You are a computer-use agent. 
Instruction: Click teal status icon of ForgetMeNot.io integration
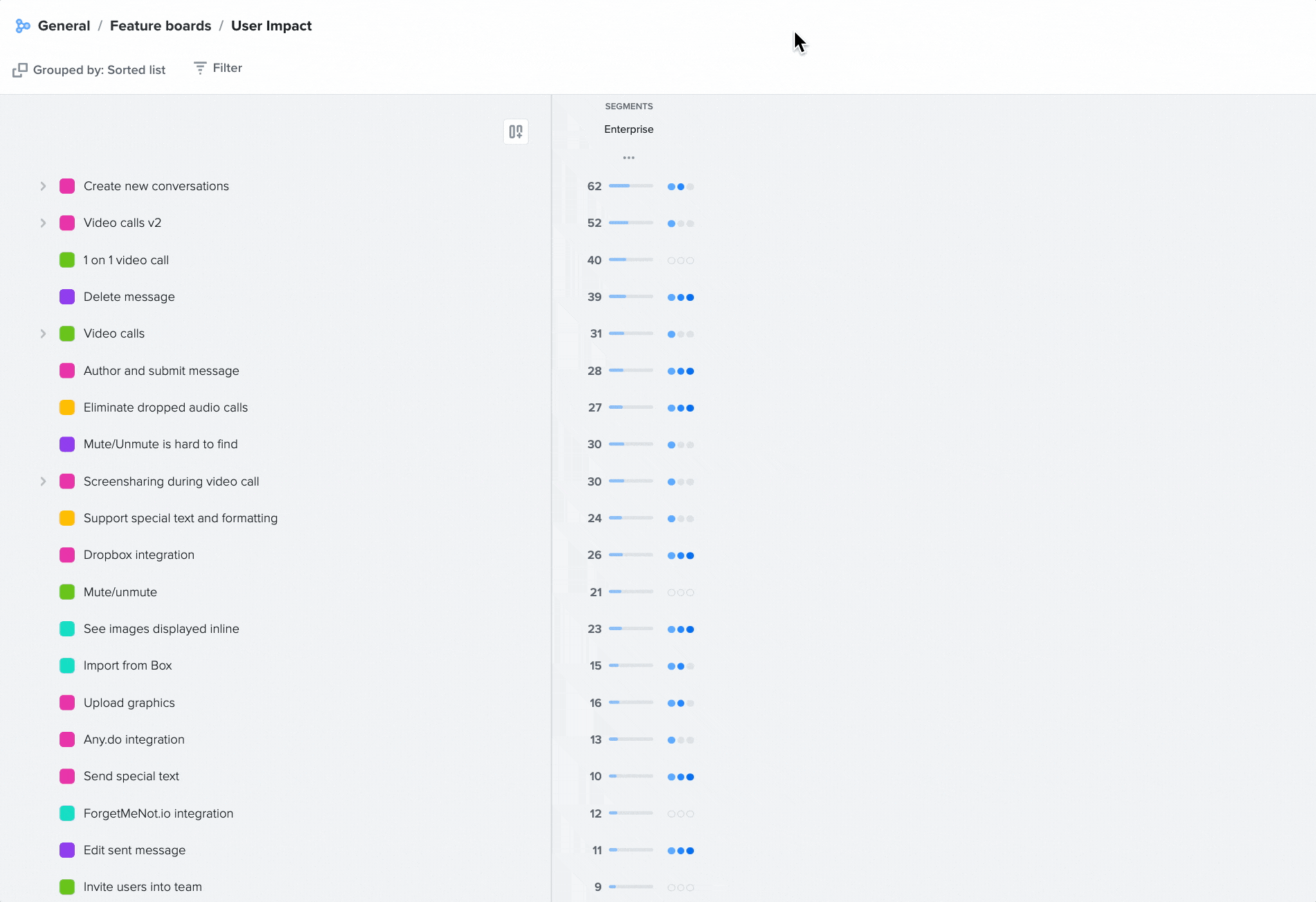pos(67,813)
